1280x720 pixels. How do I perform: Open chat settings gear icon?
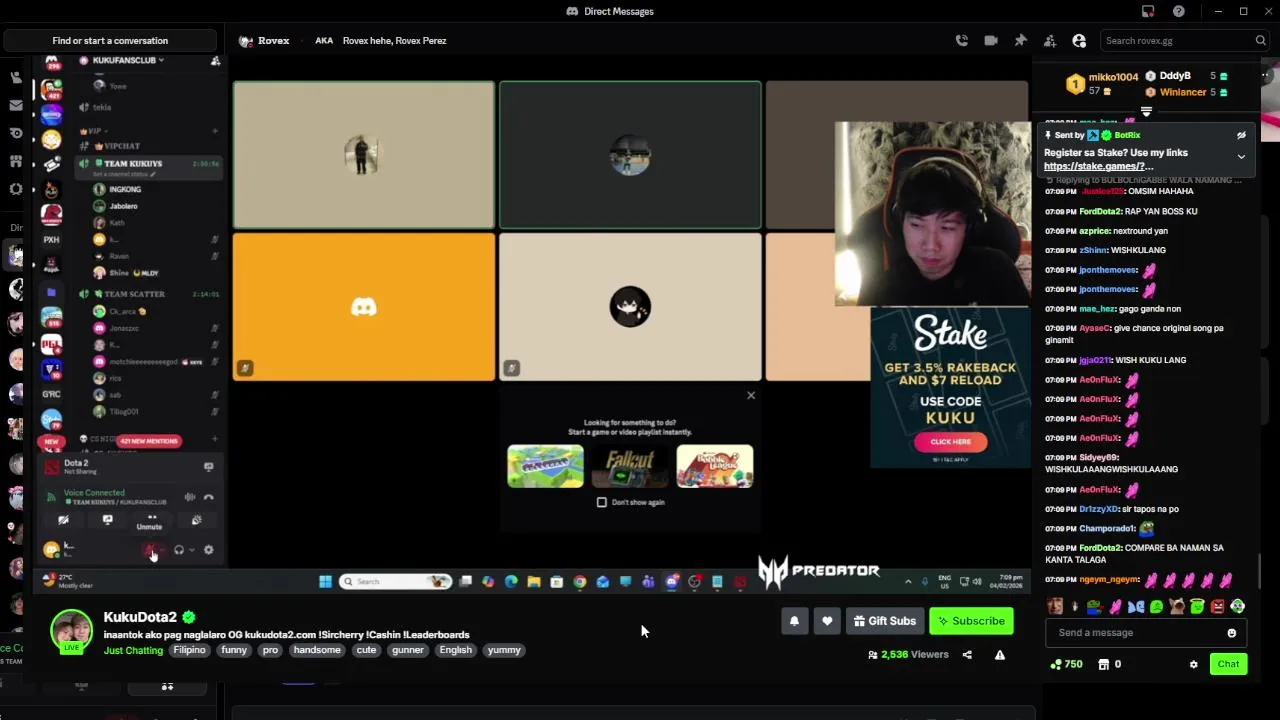pos(1193,664)
